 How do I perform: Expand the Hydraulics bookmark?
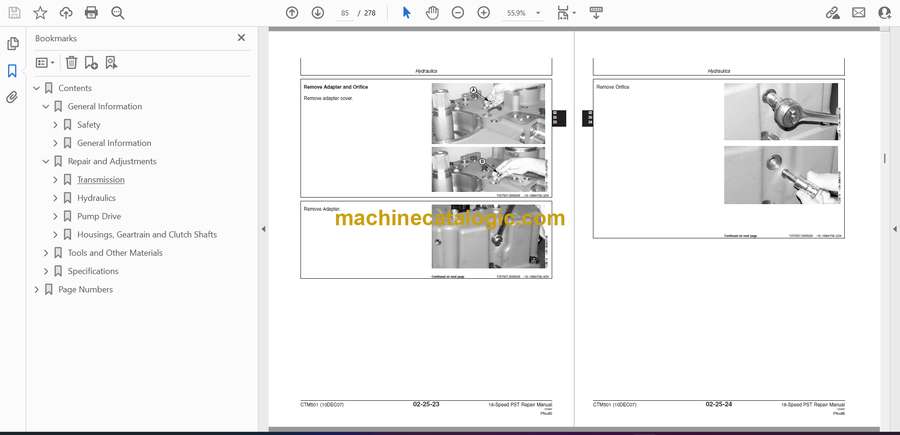pos(55,198)
